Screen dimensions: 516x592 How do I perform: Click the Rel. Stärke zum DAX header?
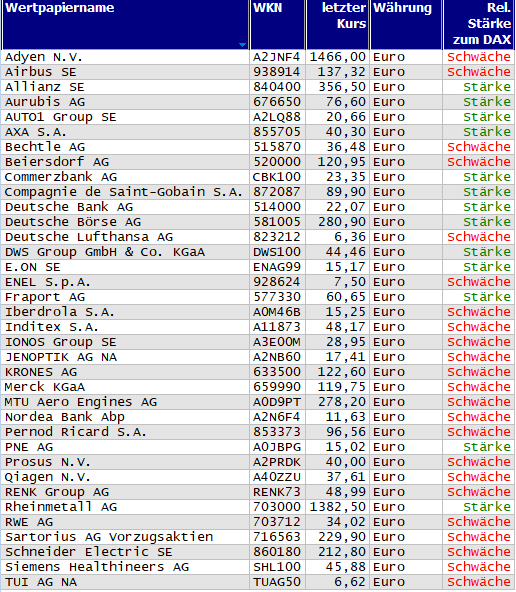[478, 25]
